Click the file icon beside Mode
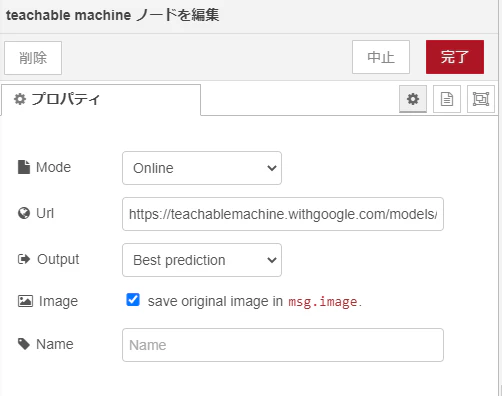Image resolution: width=502 pixels, height=396 pixels. (x=24, y=167)
